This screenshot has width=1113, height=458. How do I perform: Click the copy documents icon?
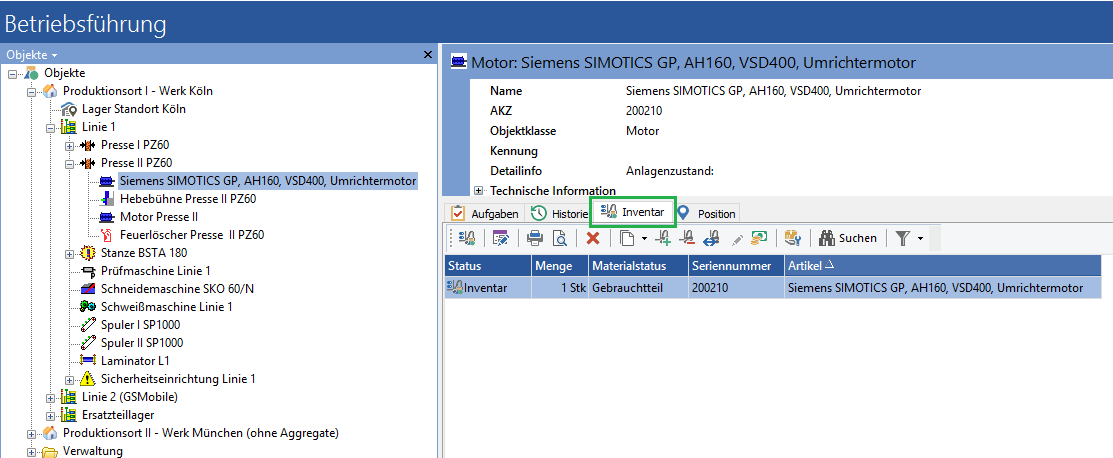point(627,239)
